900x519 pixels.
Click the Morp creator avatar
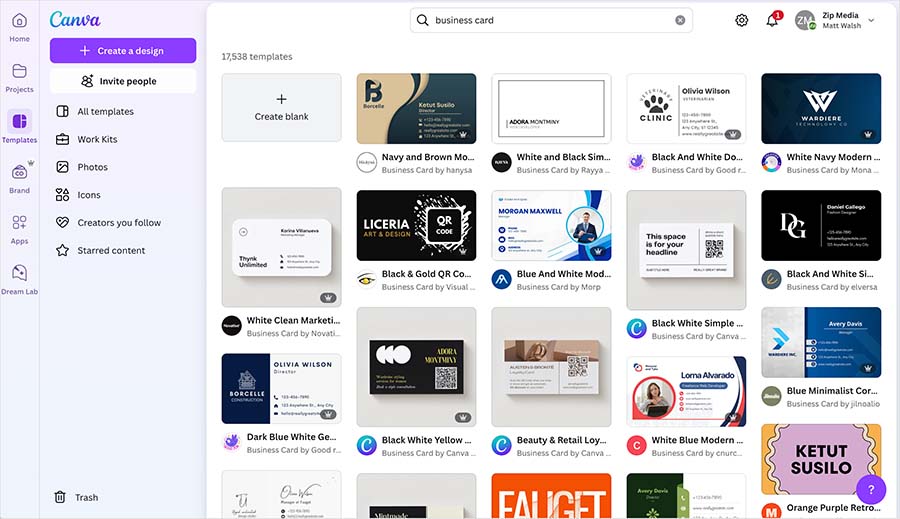click(x=501, y=280)
